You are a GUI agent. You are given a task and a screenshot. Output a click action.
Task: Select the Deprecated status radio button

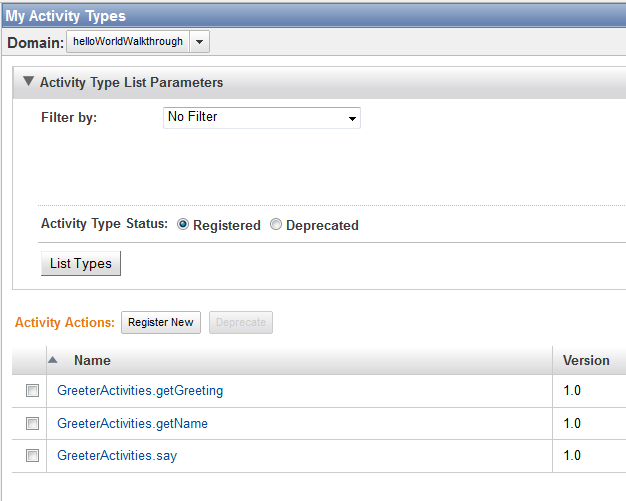(x=276, y=225)
